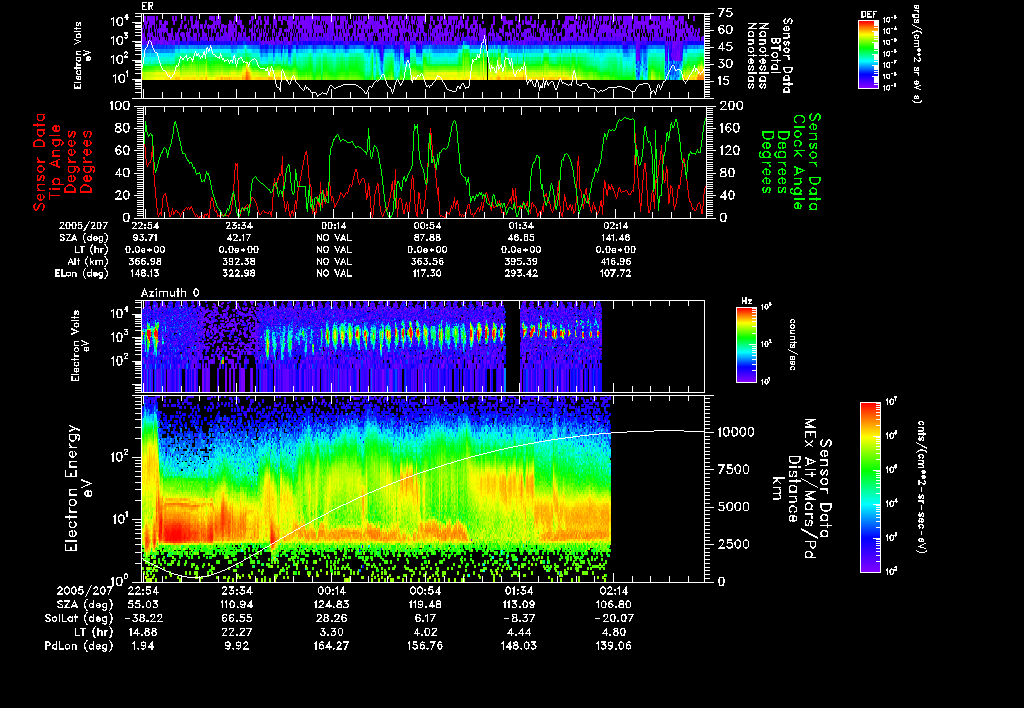Click the 'counts/sec' units label
The width and height of the screenshot is (1024, 708).
[x=792, y=344]
